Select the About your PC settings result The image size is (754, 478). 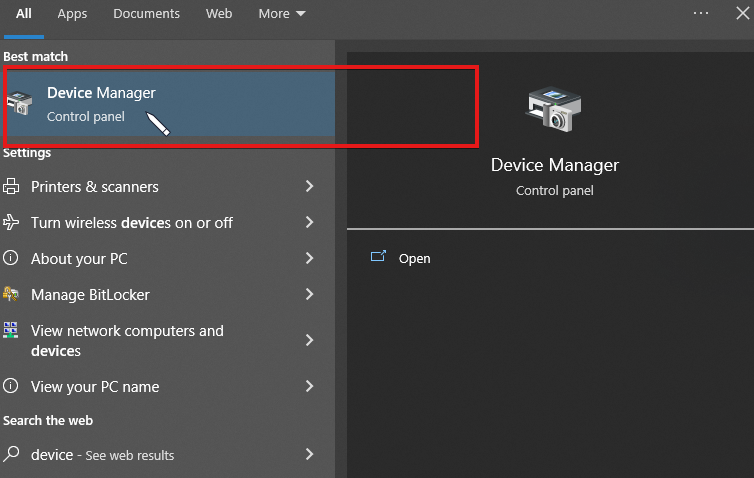(x=79, y=258)
